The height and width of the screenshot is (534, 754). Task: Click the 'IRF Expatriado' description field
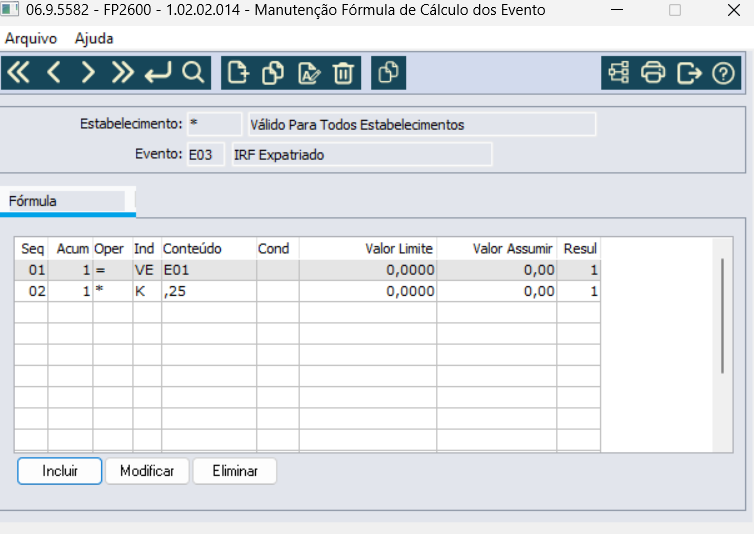[362, 154]
